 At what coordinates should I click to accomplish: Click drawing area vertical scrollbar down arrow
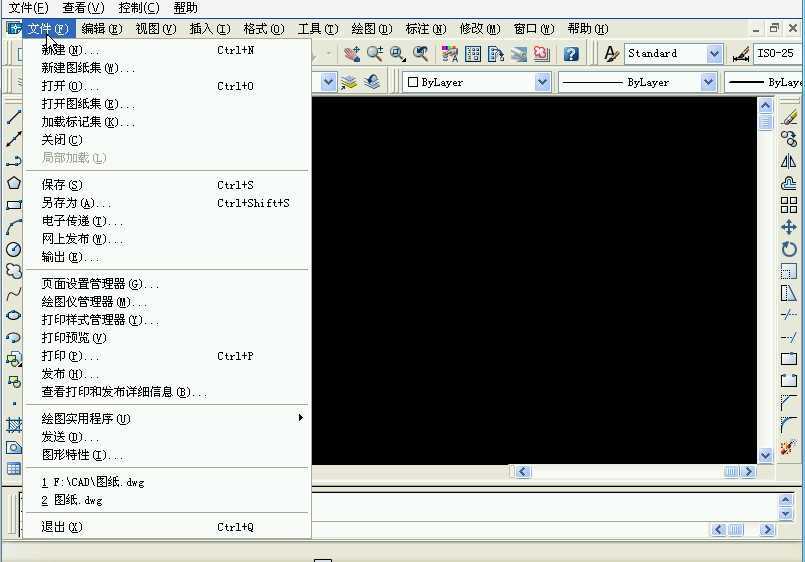coord(765,455)
